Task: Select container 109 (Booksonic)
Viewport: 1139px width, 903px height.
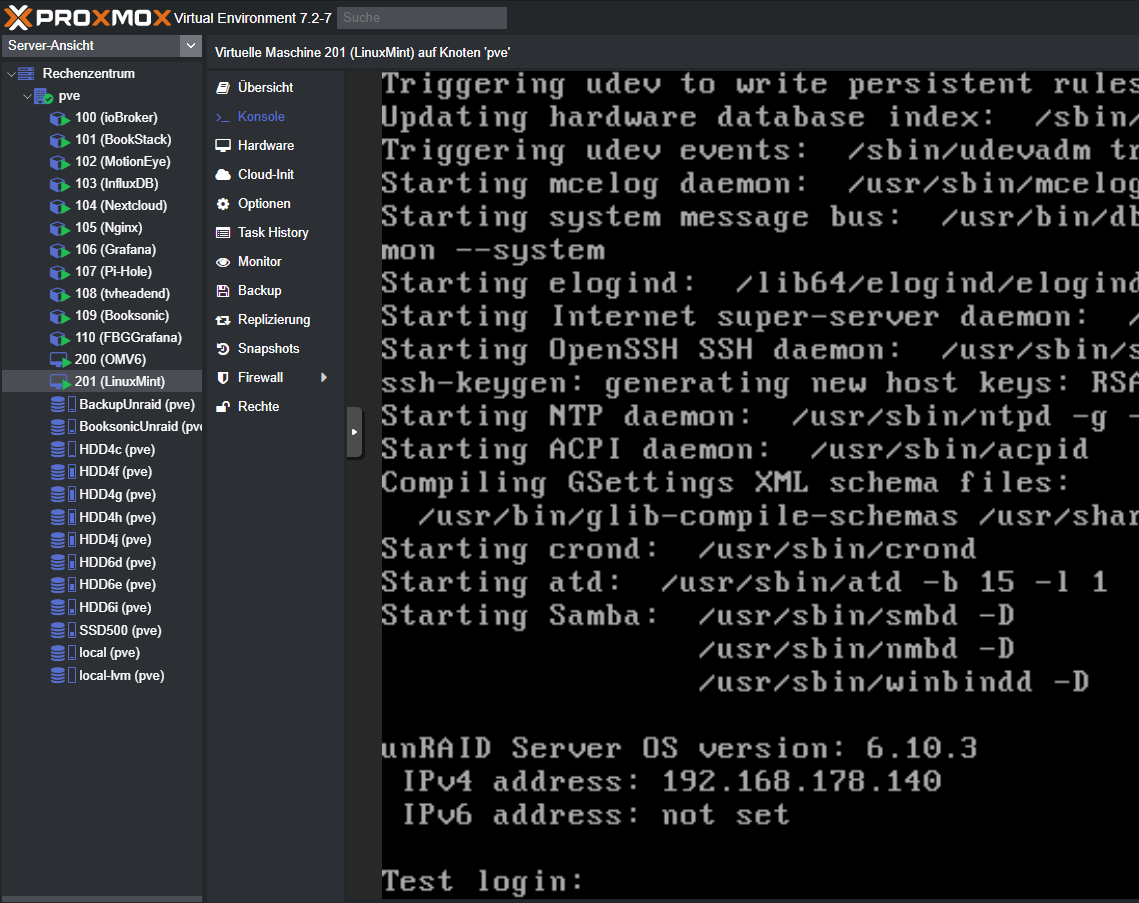Action: [x=102, y=316]
